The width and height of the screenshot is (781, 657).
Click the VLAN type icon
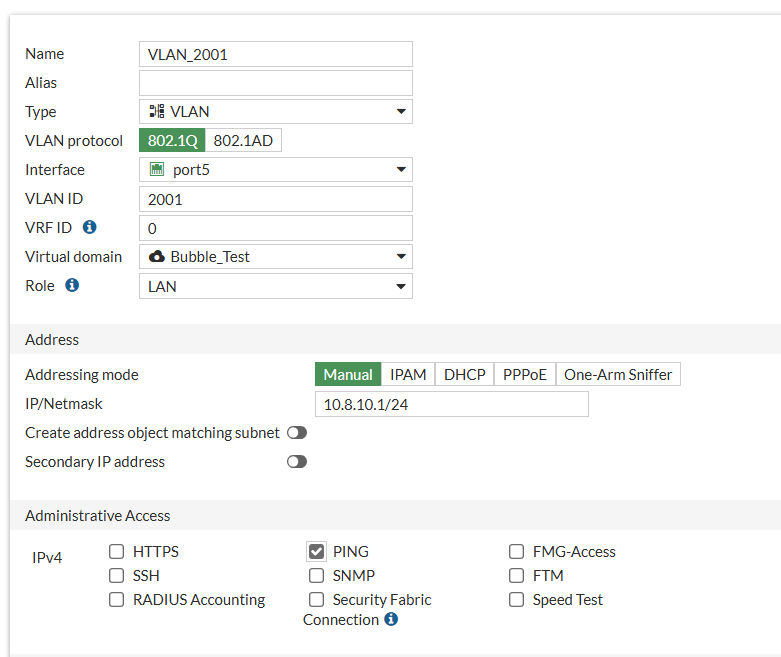pyautogui.click(x=157, y=112)
